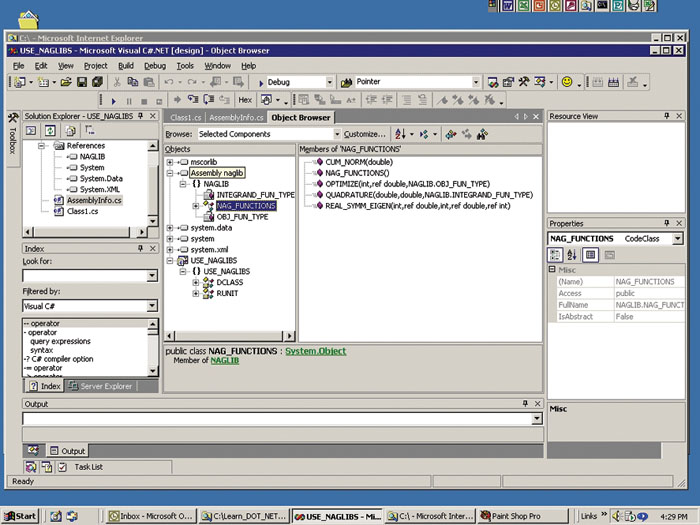Toggle auto-hide pin on Output panel
Viewport: 700px width, 525px height.
click(525, 403)
